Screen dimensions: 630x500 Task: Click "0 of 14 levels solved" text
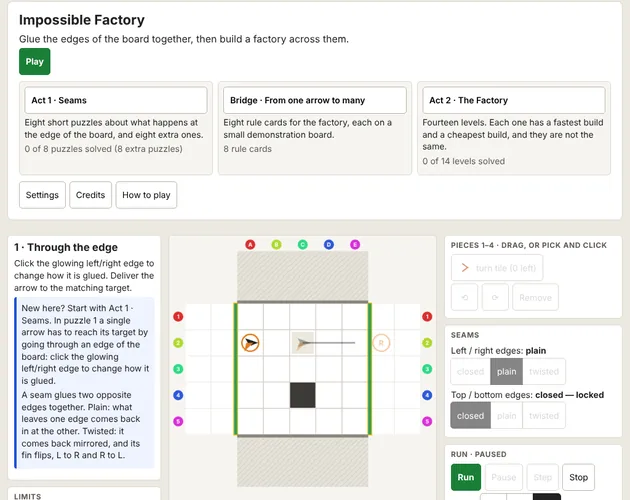(464, 161)
